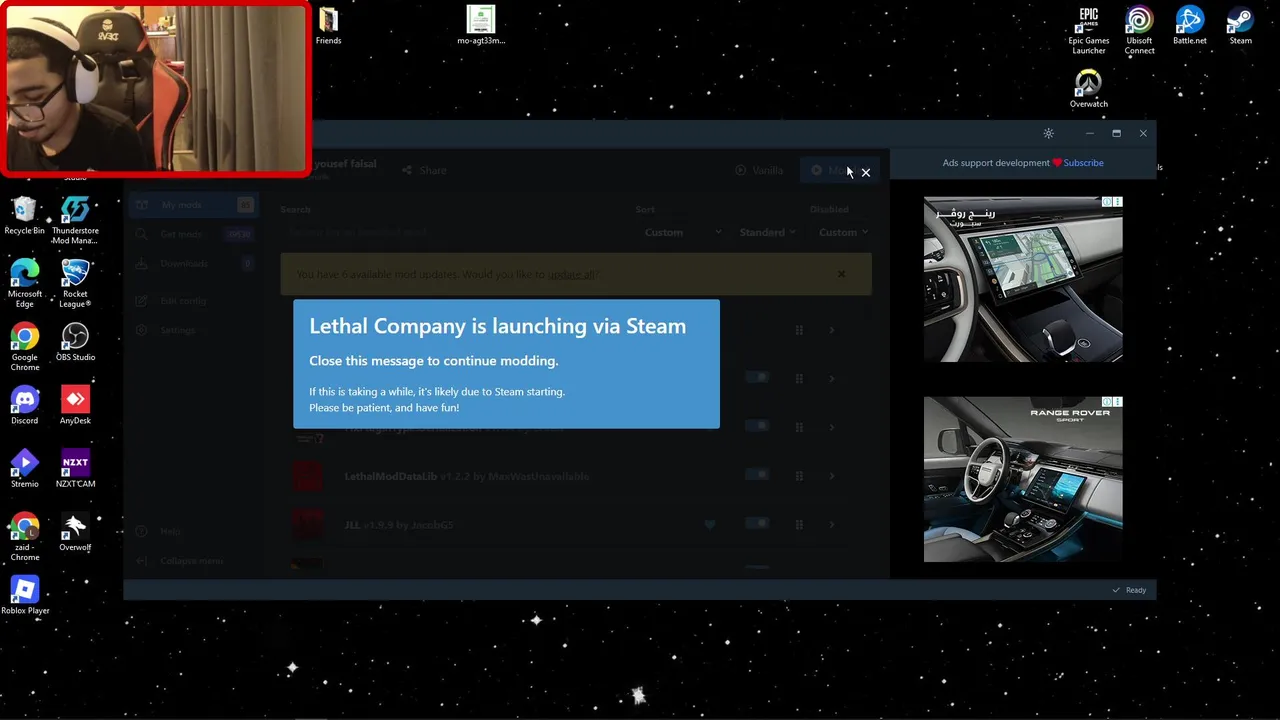
Task: Open the Google Chrome desktop shortcut
Action: [x=25, y=347]
